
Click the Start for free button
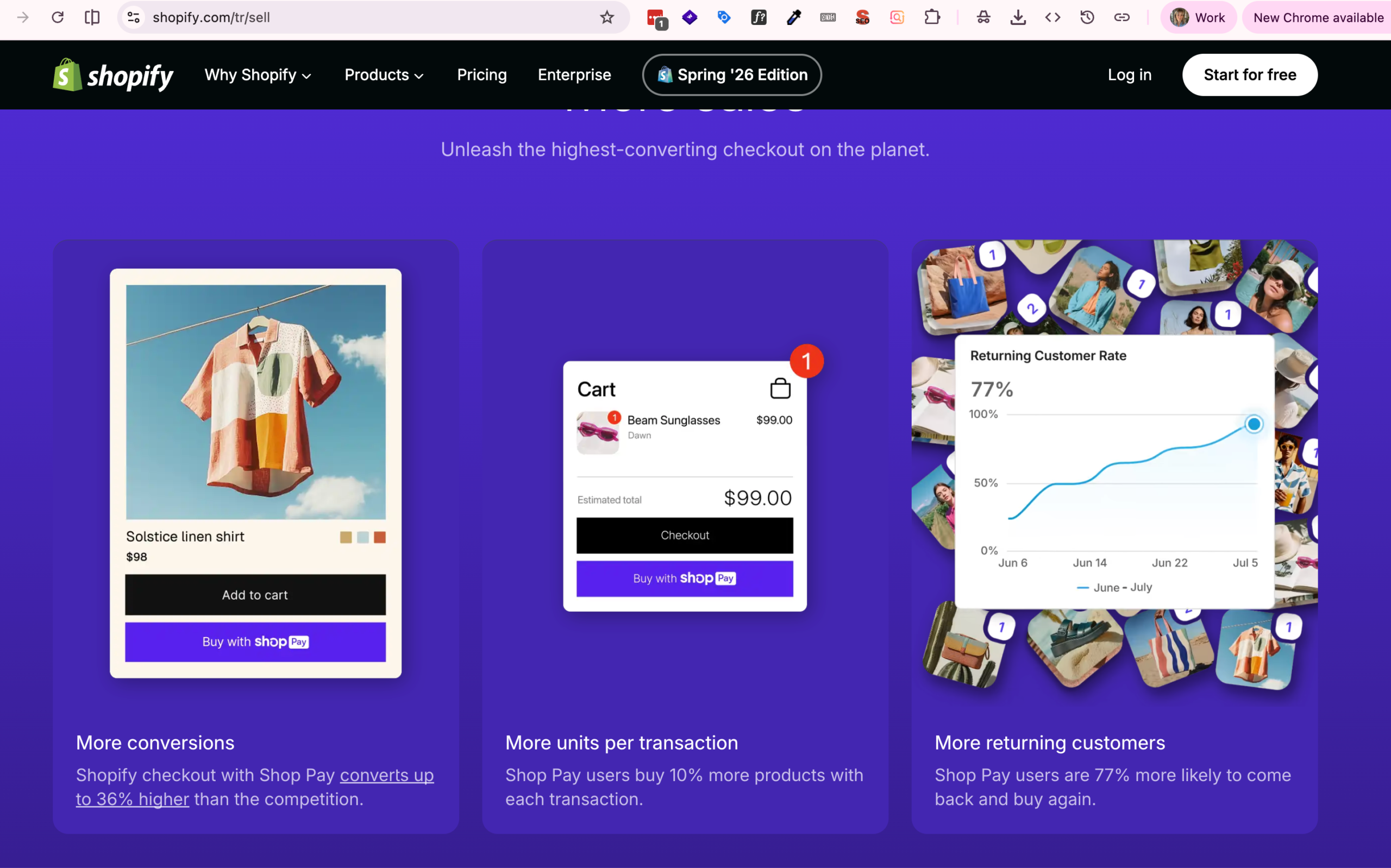1250,74
